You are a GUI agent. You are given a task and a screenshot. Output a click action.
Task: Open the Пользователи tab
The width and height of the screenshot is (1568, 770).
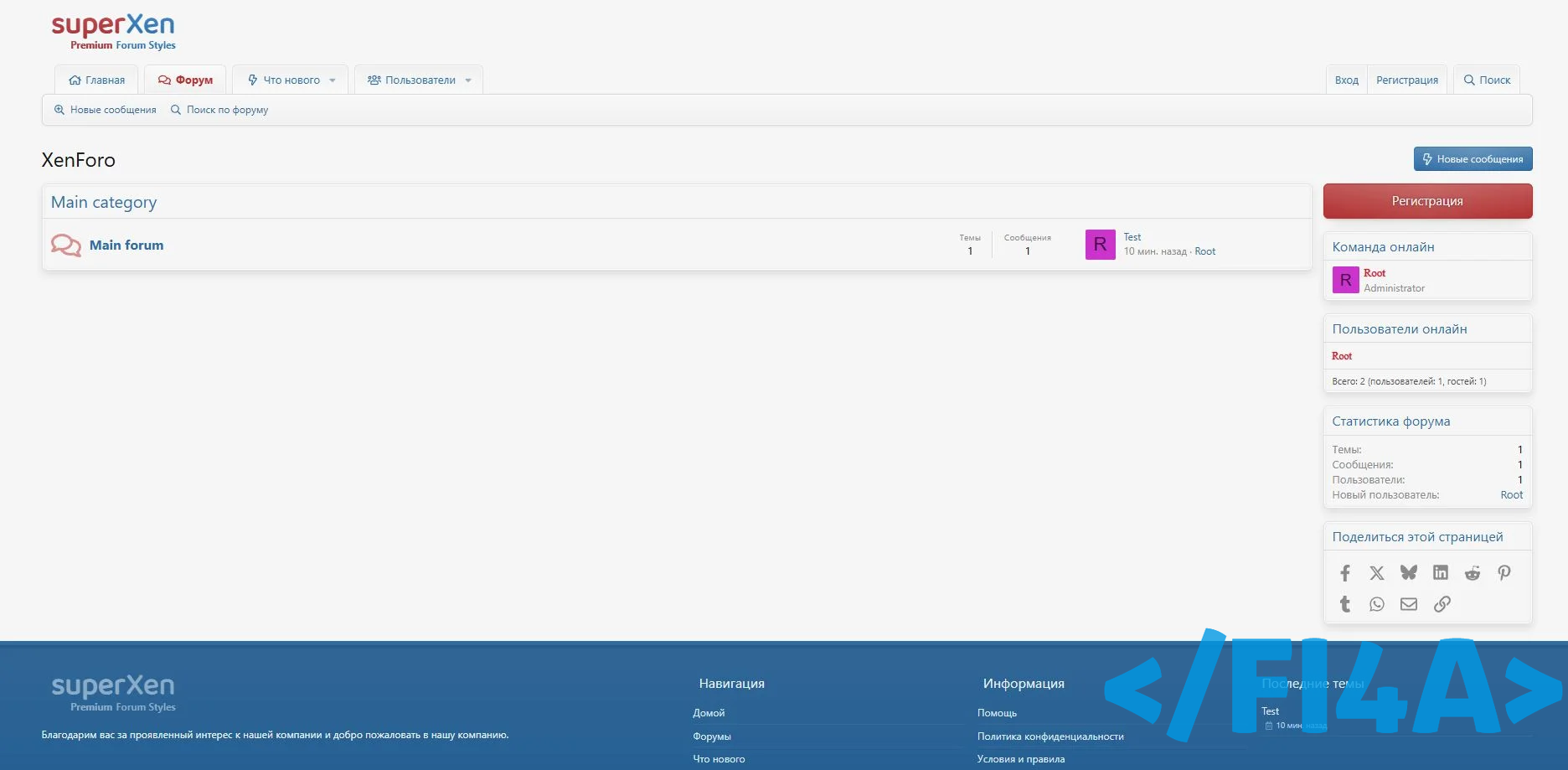pyautogui.click(x=411, y=80)
